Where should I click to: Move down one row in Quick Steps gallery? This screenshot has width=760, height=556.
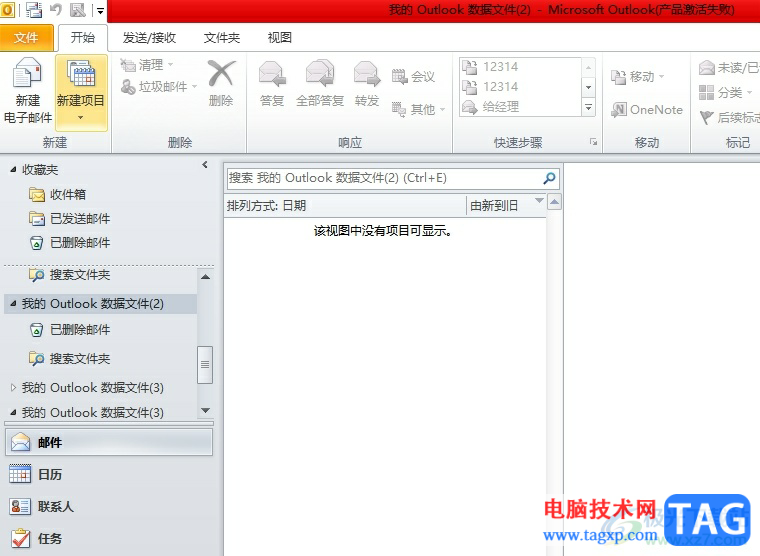[588, 87]
